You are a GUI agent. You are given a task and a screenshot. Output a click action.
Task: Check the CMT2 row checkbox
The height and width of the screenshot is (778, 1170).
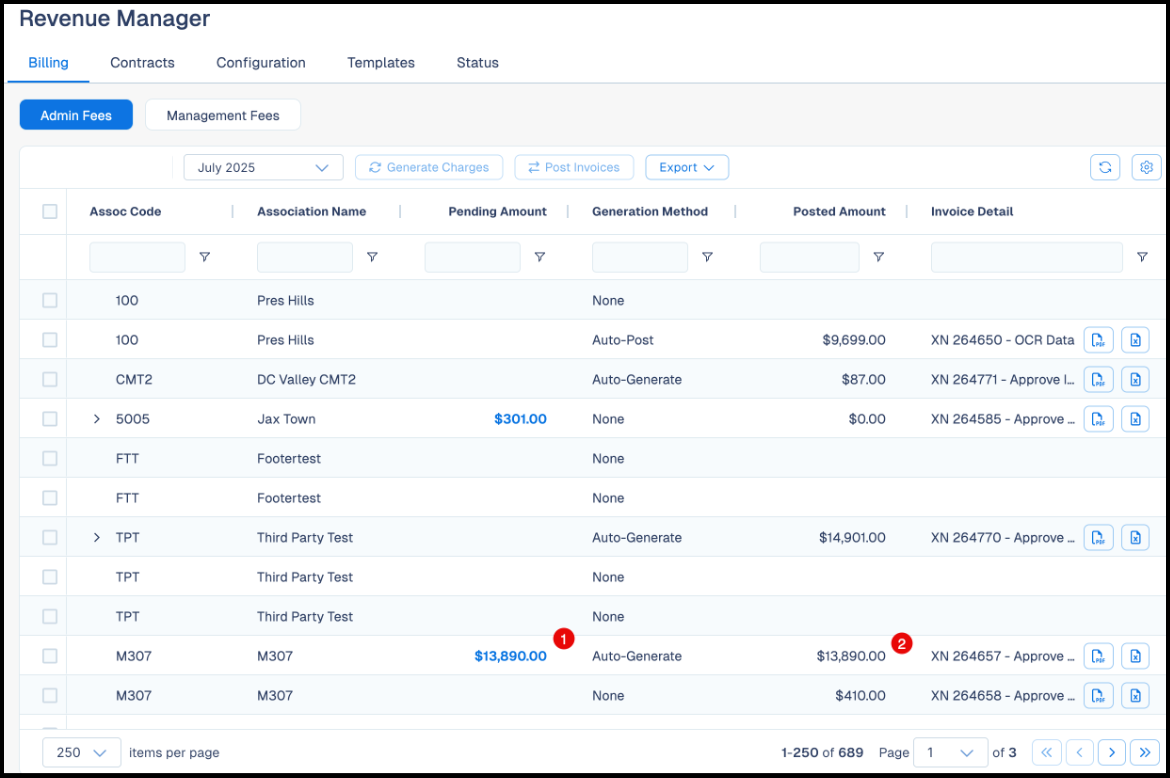[50, 379]
